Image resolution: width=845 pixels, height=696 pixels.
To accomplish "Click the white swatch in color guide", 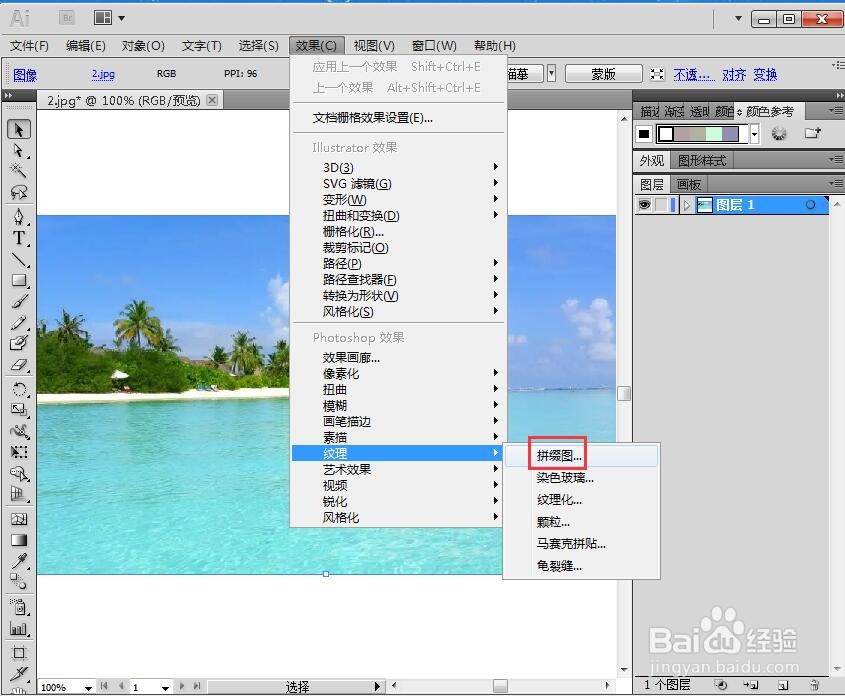I will [x=666, y=134].
